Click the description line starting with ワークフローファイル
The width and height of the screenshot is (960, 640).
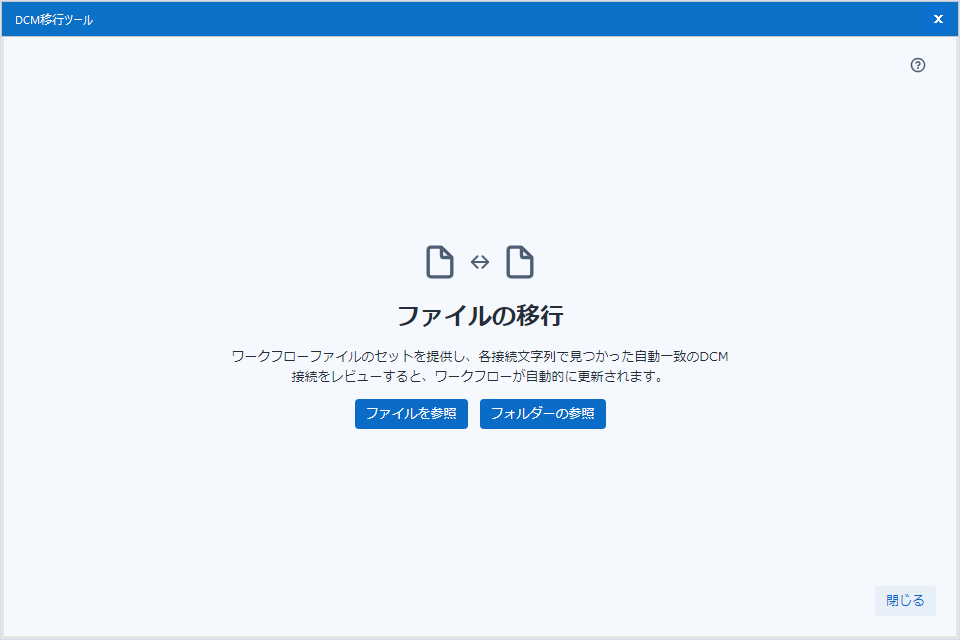coord(480,357)
